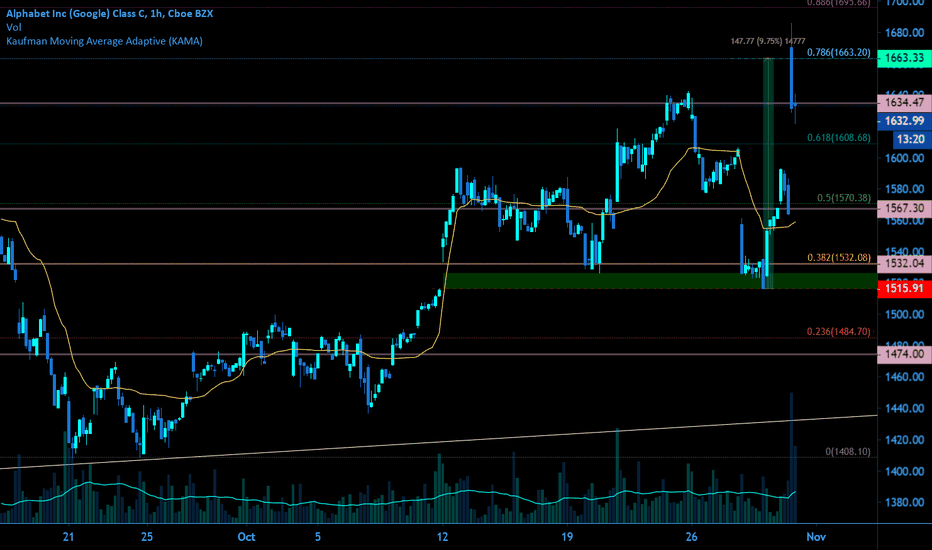Select the 1440.00 price scale value
Image resolution: width=932 pixels, height=550 pixels.
pos(905,408)
